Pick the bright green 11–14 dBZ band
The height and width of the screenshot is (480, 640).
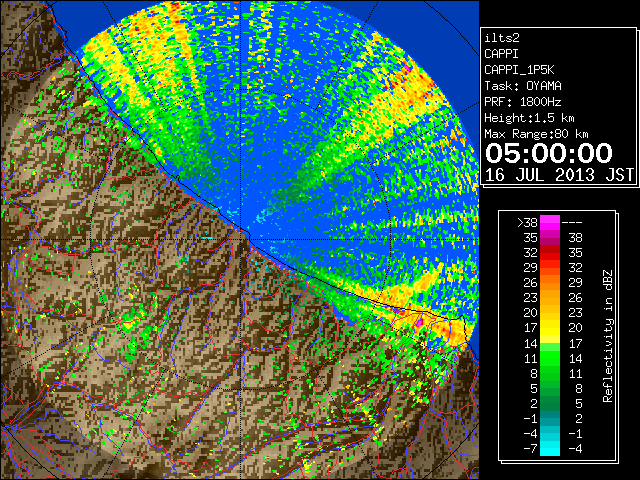coord(550,358)
